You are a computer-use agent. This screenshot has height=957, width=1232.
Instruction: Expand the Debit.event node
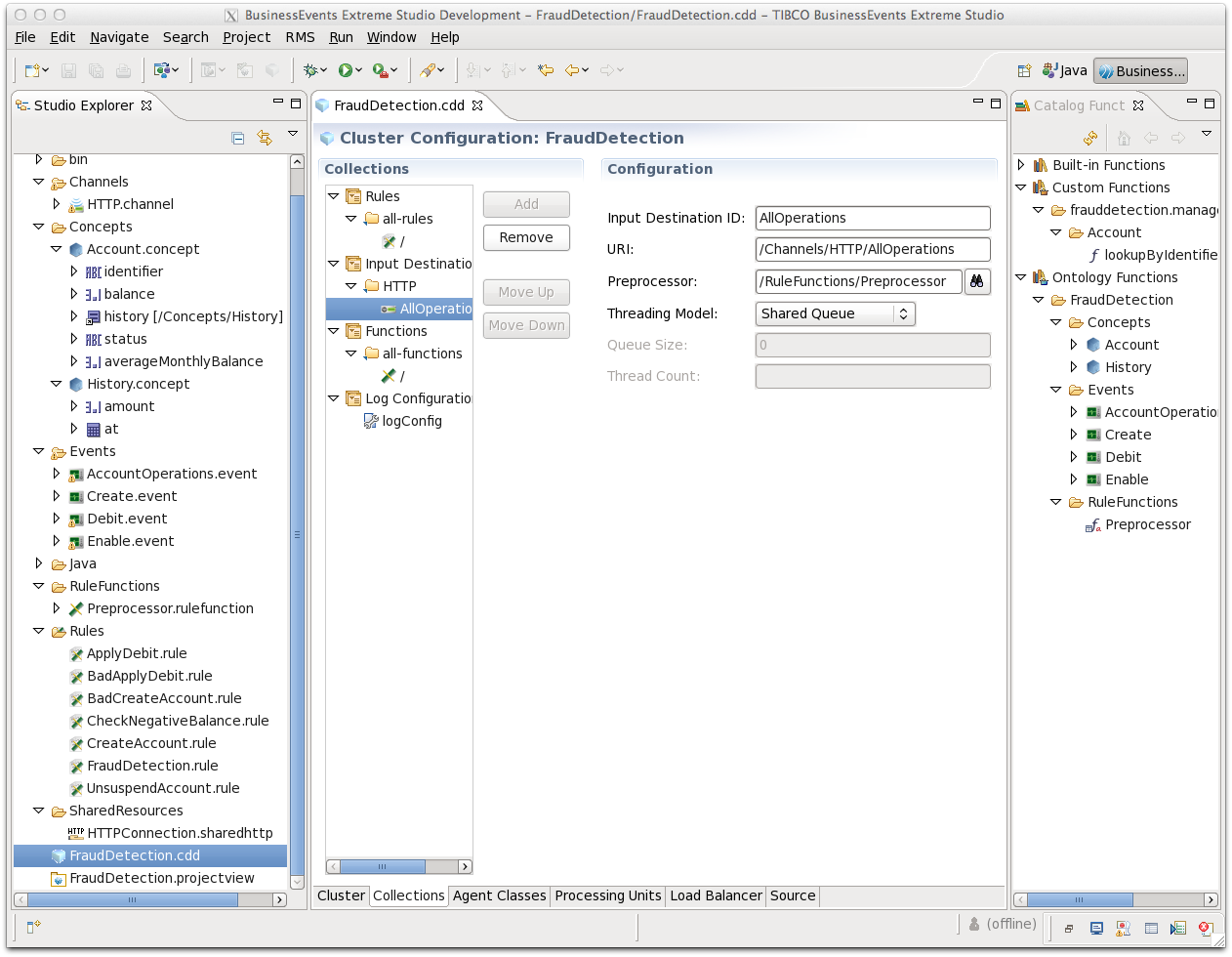tap(57, 519)
